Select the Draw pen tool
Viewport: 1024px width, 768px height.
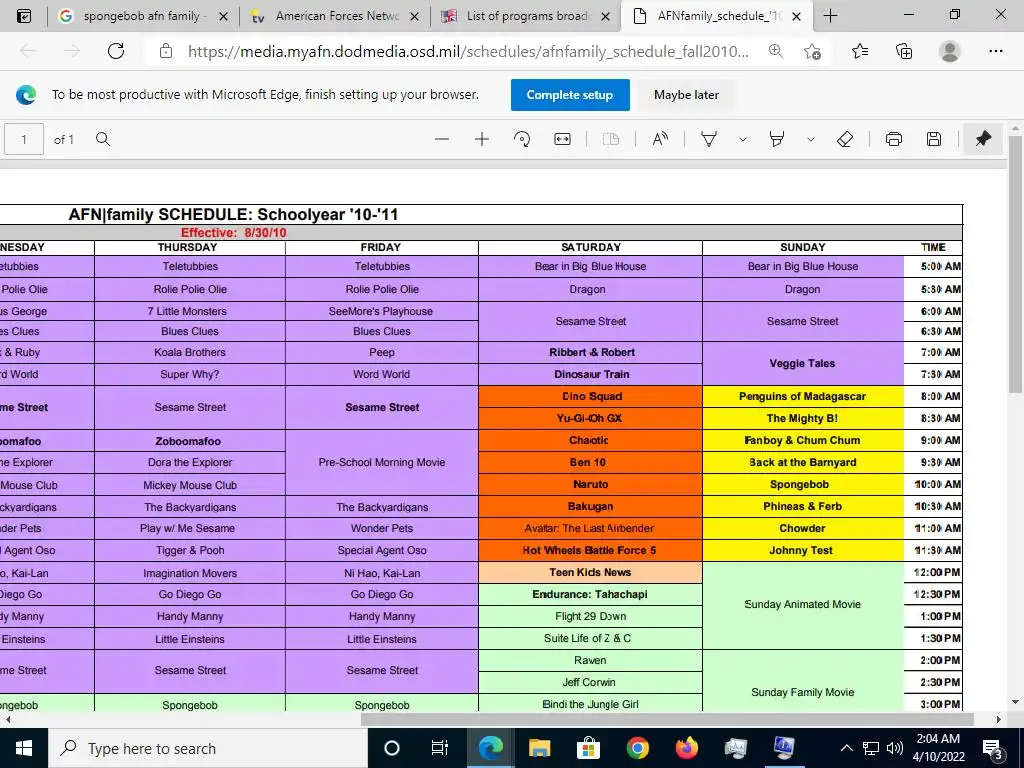[709, 139]
